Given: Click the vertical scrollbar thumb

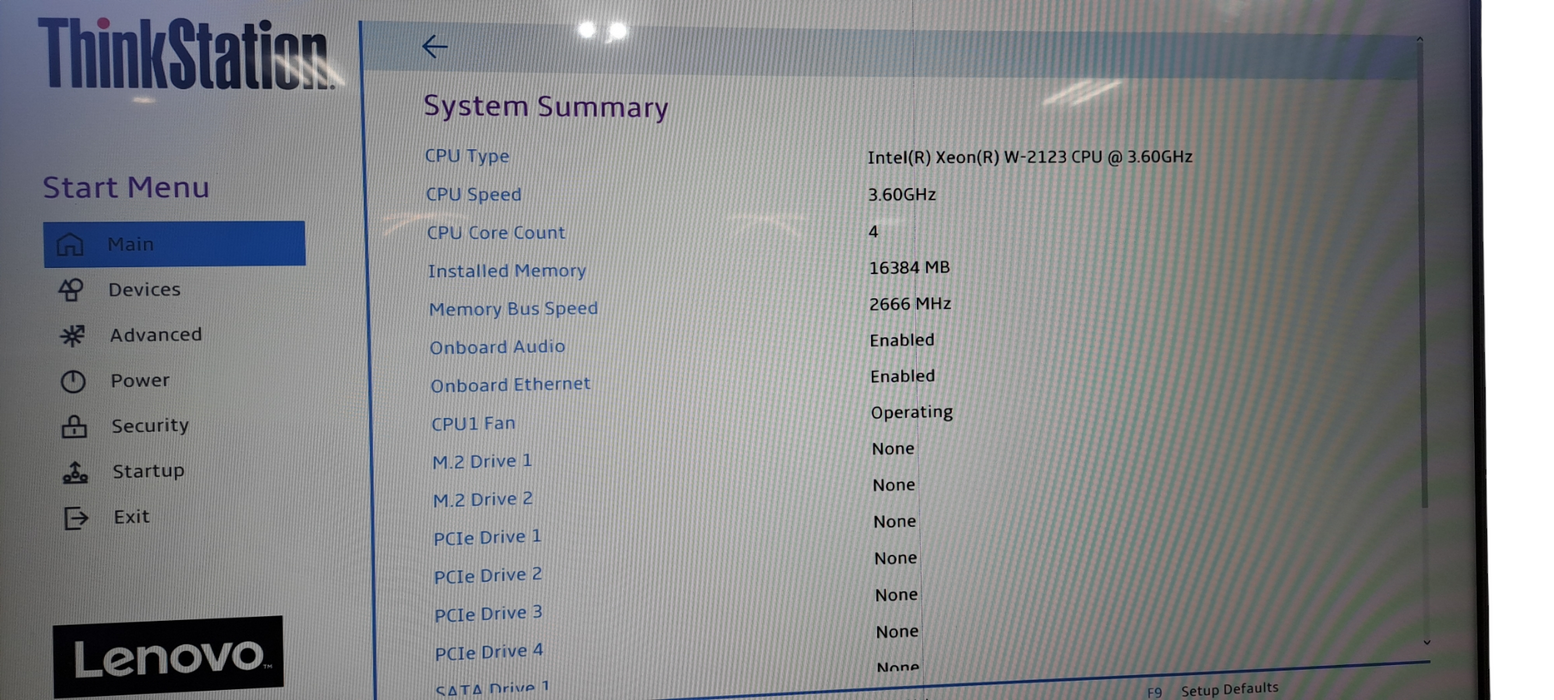Looking at the screenshot, I should point(1423,280).
